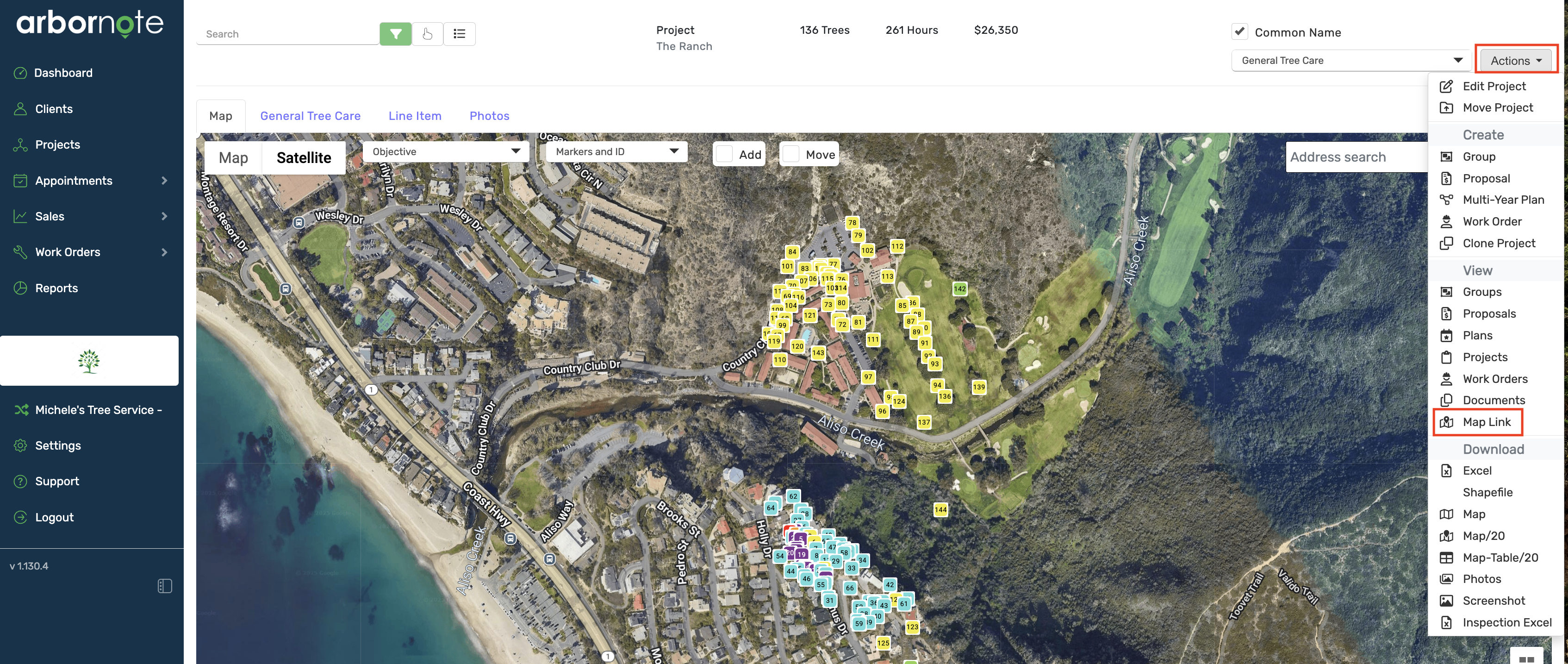Click the Dashboard gauge icon
Screen dimensions: 1568x664
click(20, 73)
